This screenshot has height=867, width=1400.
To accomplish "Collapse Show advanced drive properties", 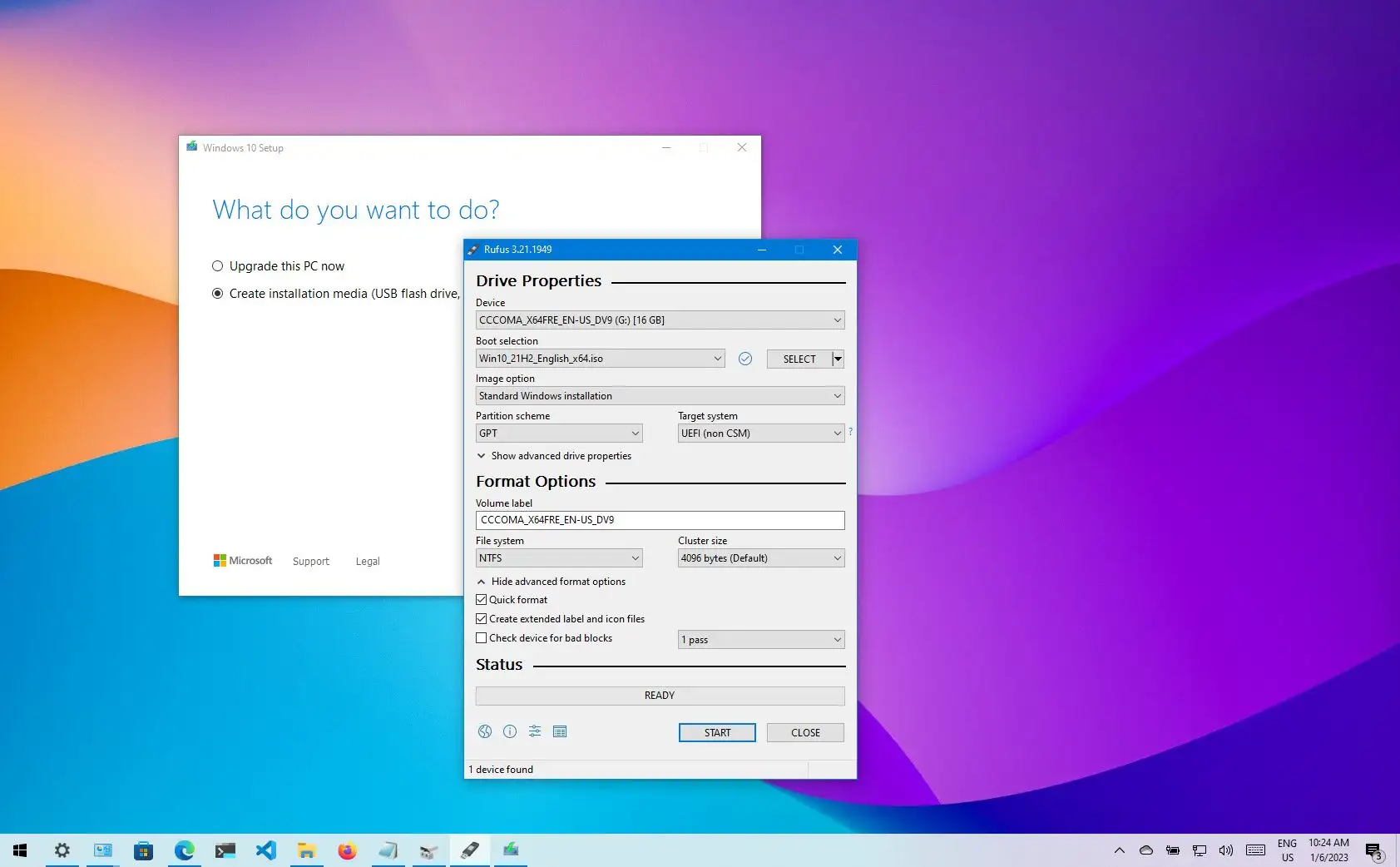I will coord(553,455).
